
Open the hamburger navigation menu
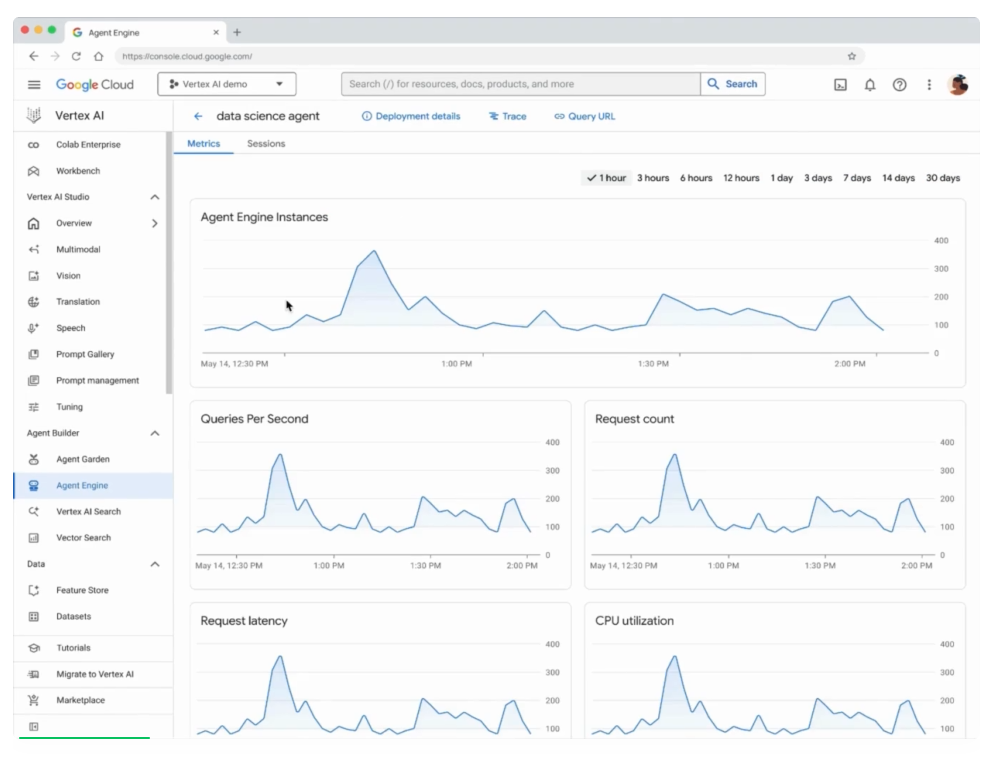tap(34, 85)
